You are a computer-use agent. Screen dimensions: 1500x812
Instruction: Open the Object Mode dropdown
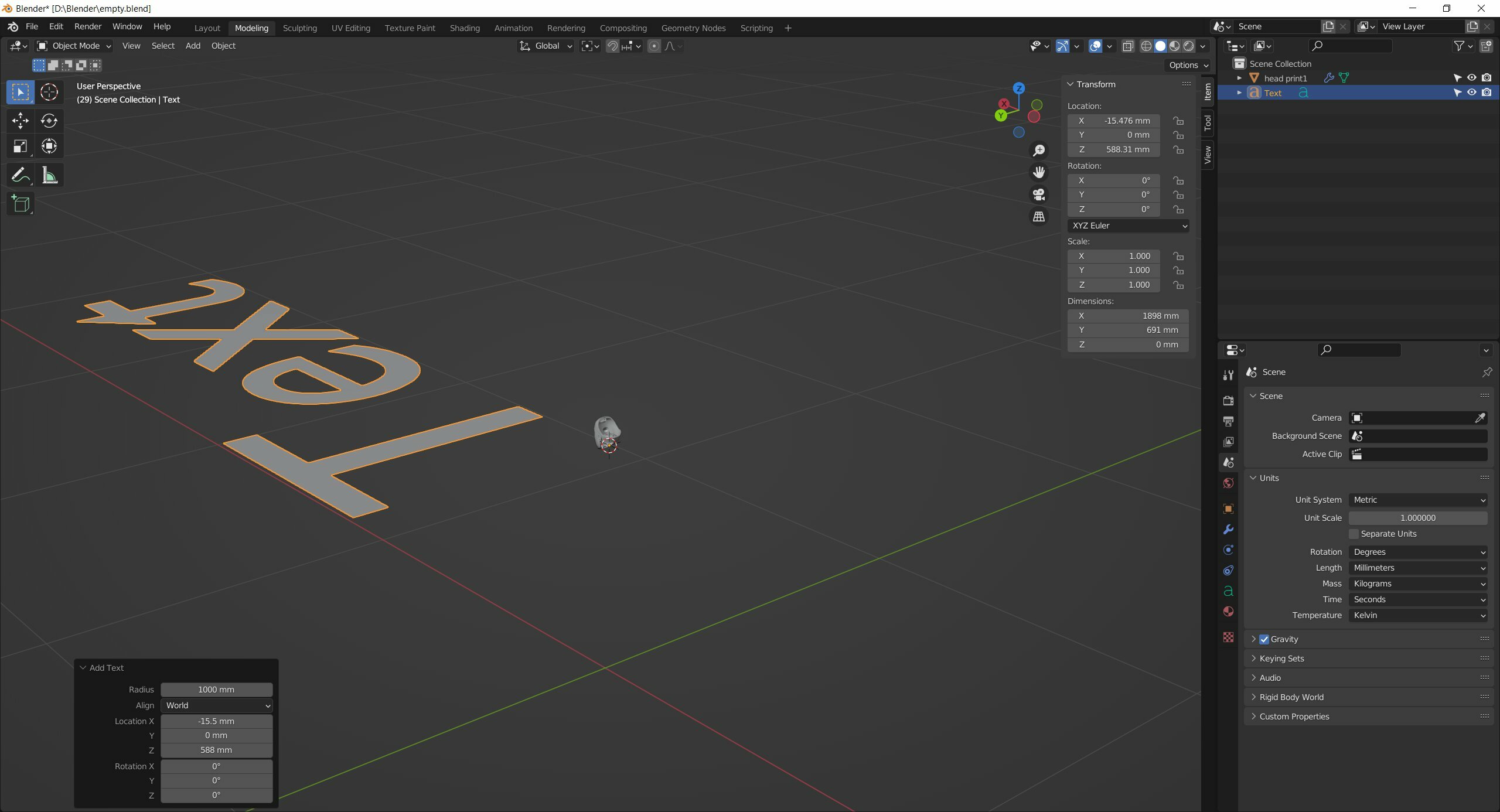coord(74,46)
